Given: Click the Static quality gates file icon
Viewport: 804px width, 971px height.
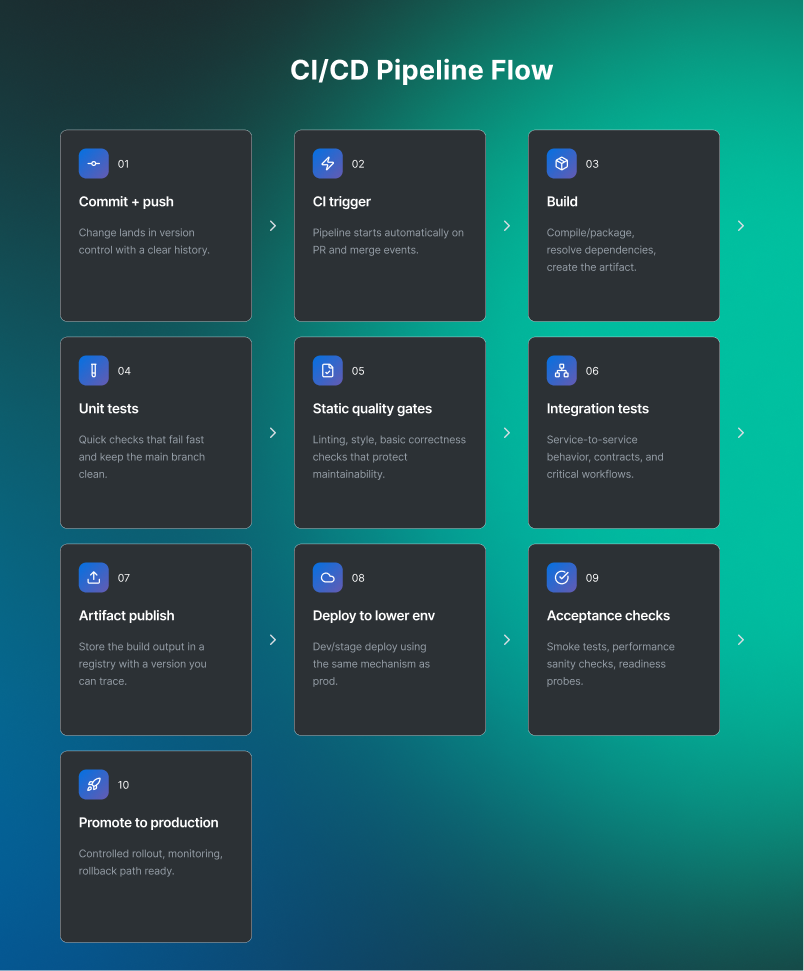Looking at the screenshot, I should (328, 371).
